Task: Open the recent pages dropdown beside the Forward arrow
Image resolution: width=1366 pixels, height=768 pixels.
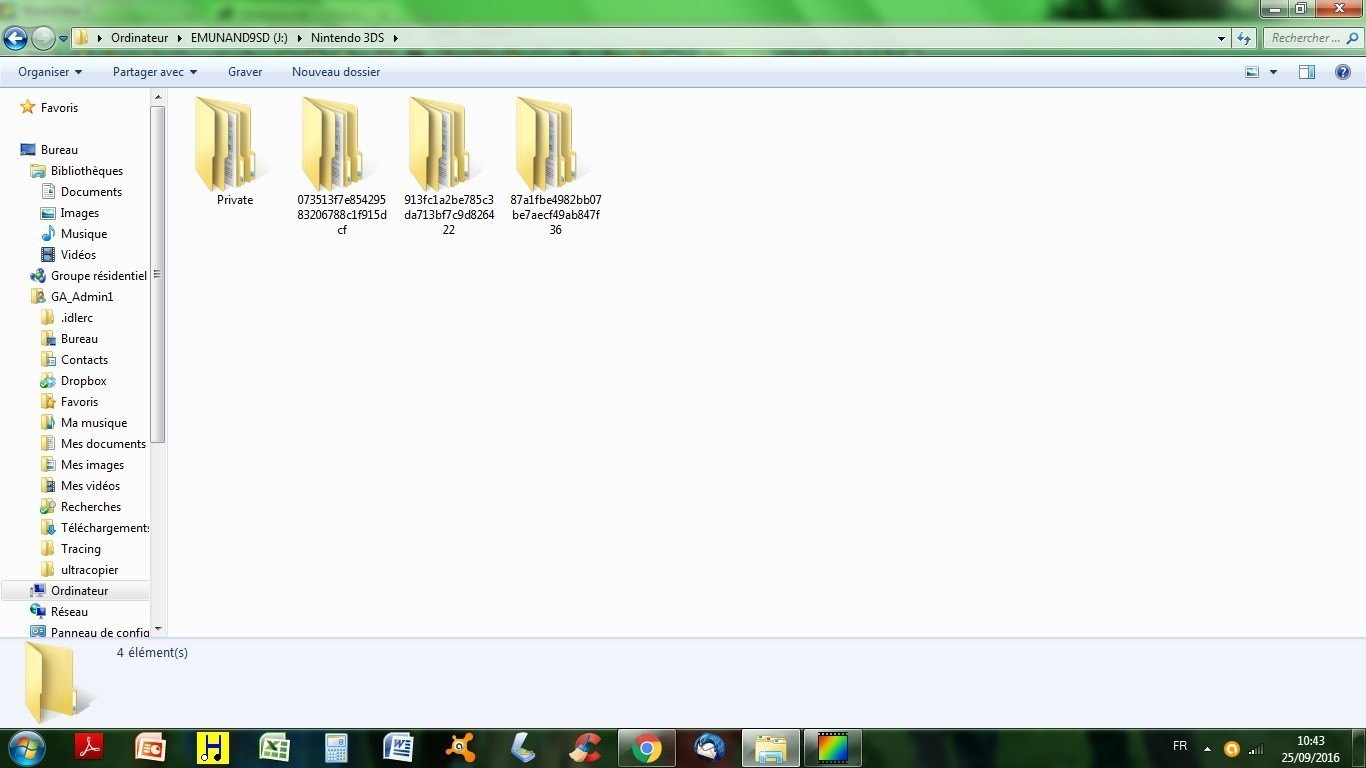Action: 63,39
